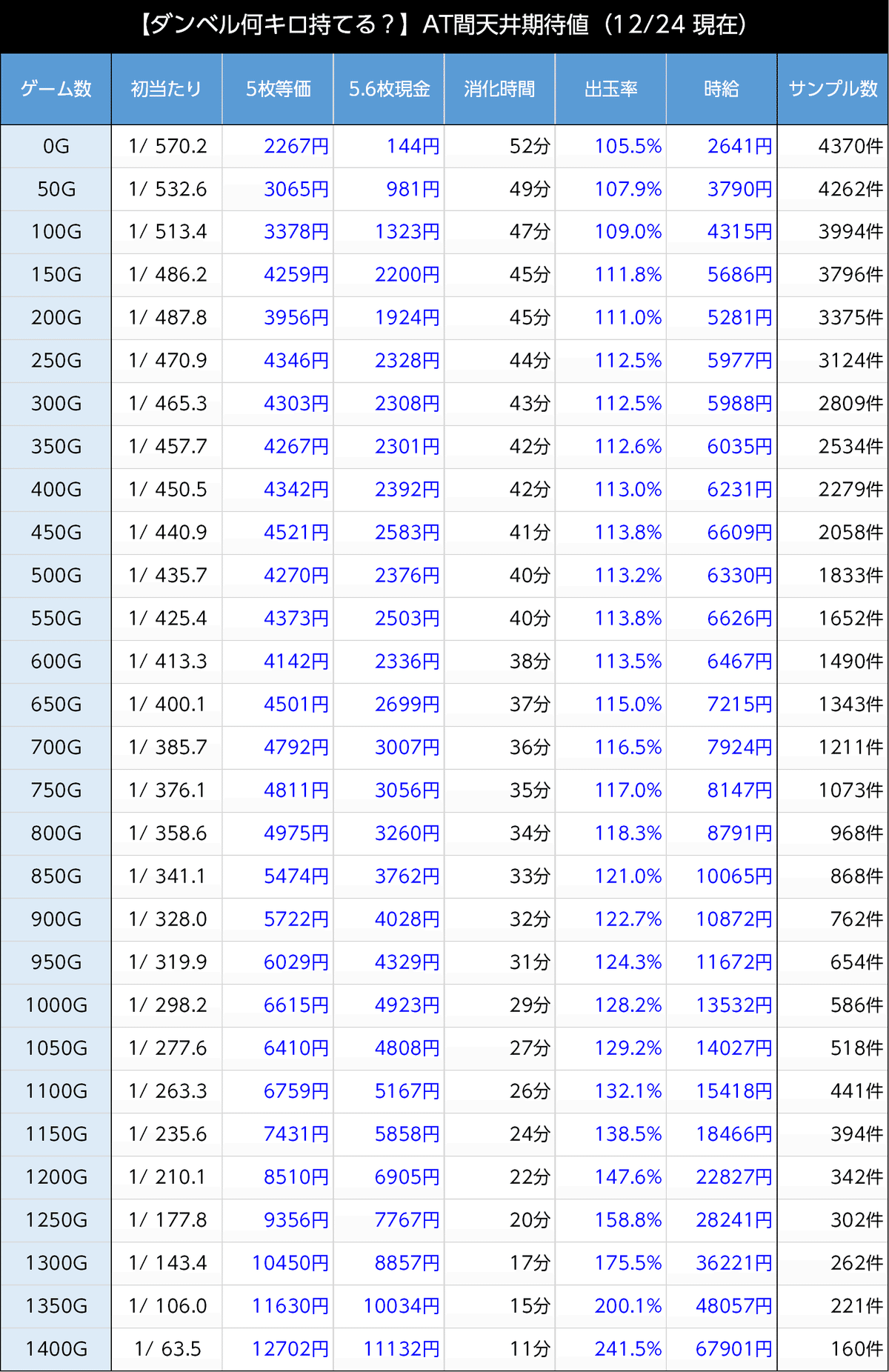Select the 700G row label

[56, 748]
